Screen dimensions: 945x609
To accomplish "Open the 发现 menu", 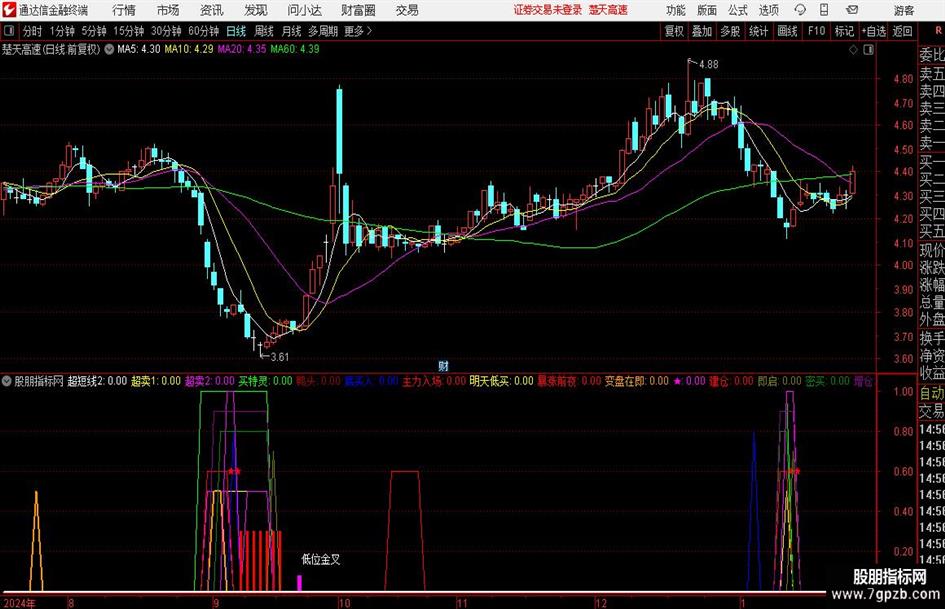I will click(256, 10).
